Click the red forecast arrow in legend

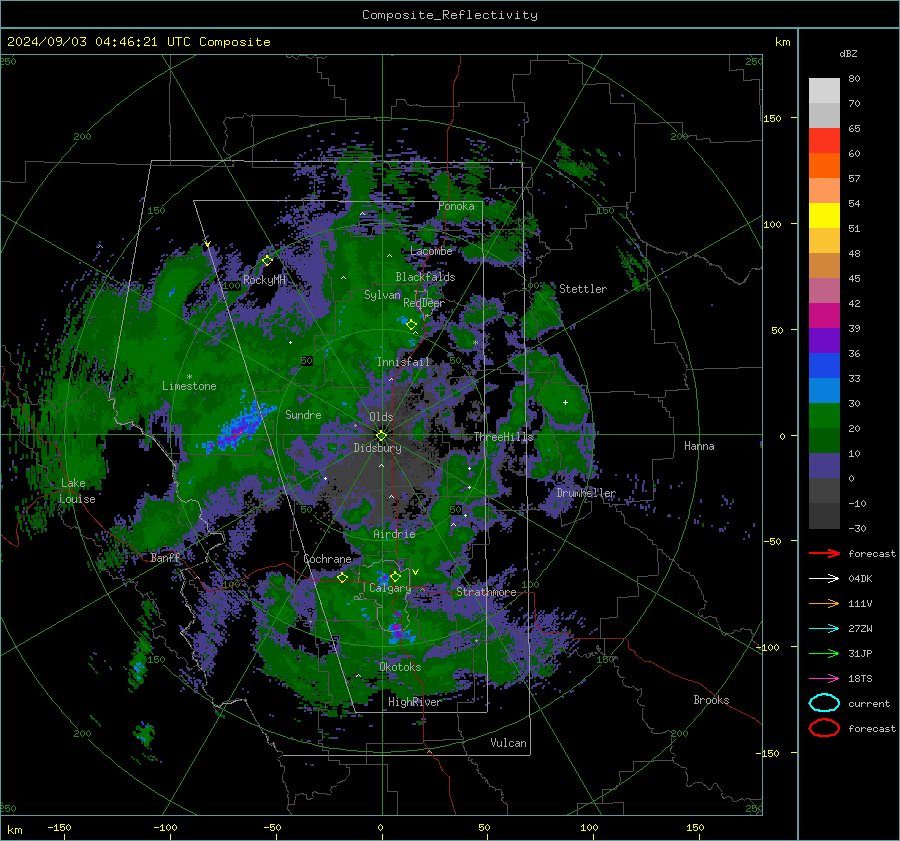[824, 553]
